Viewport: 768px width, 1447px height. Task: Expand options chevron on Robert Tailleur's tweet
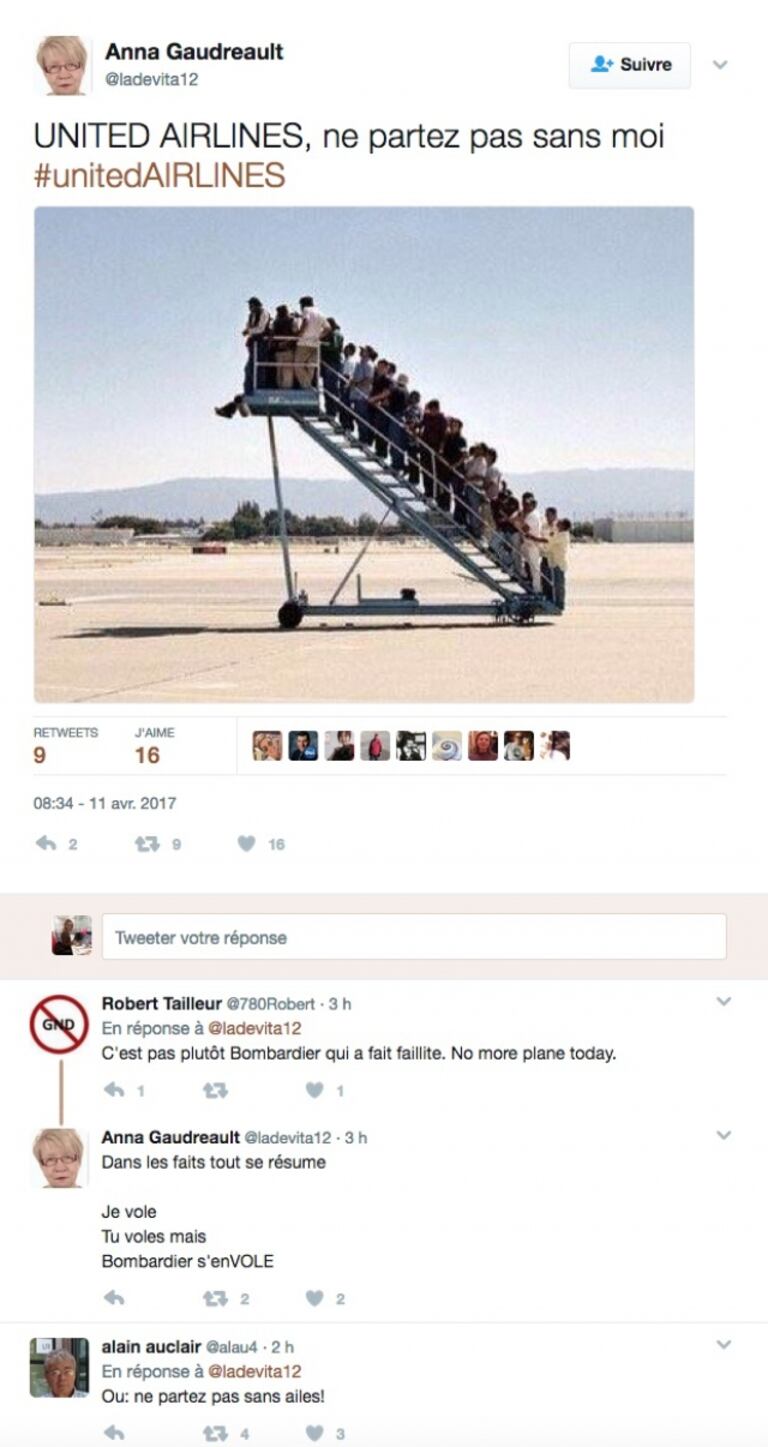pyautogui.click(x=724, y=1001)
